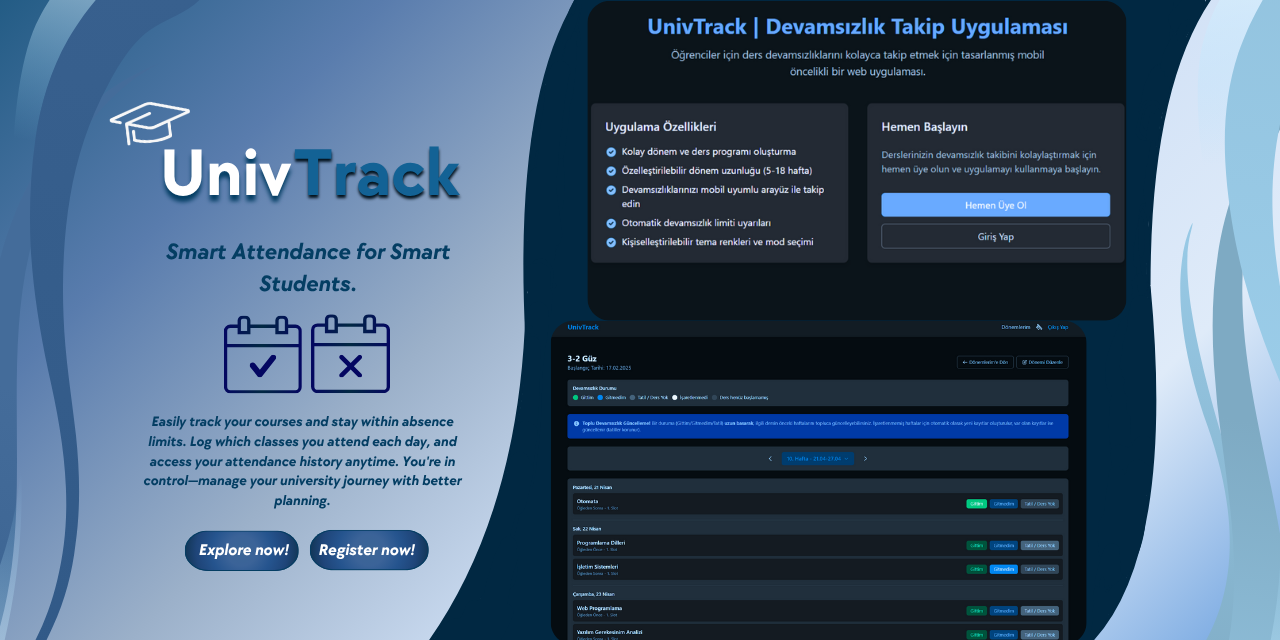The image size is (1280, 640).
Task: Set İşletim Sistemleri to Tatil / Ders Yok
Action: pyautogui.click(x=1040, y=569)
